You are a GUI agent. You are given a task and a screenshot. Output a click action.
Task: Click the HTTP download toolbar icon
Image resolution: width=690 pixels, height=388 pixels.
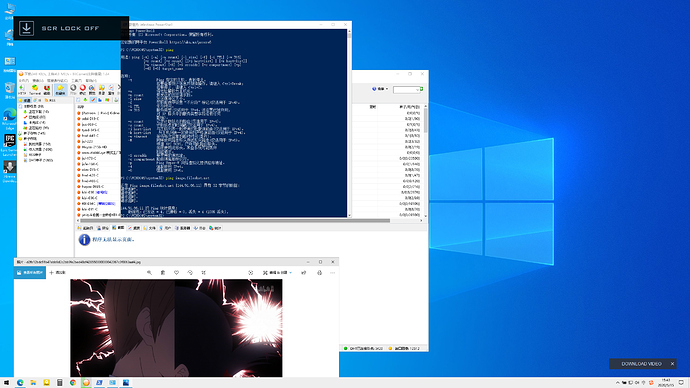tap(22, 89)
